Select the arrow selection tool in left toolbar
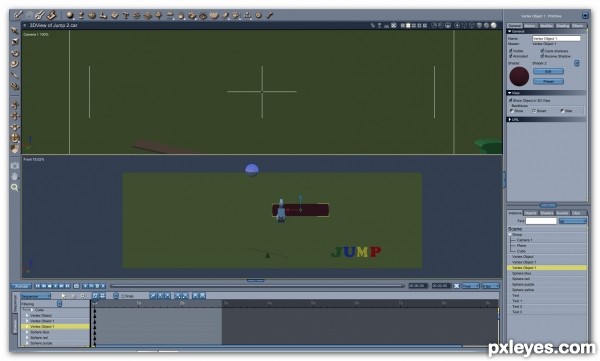600x361 pixels. [x=15, y=30]
